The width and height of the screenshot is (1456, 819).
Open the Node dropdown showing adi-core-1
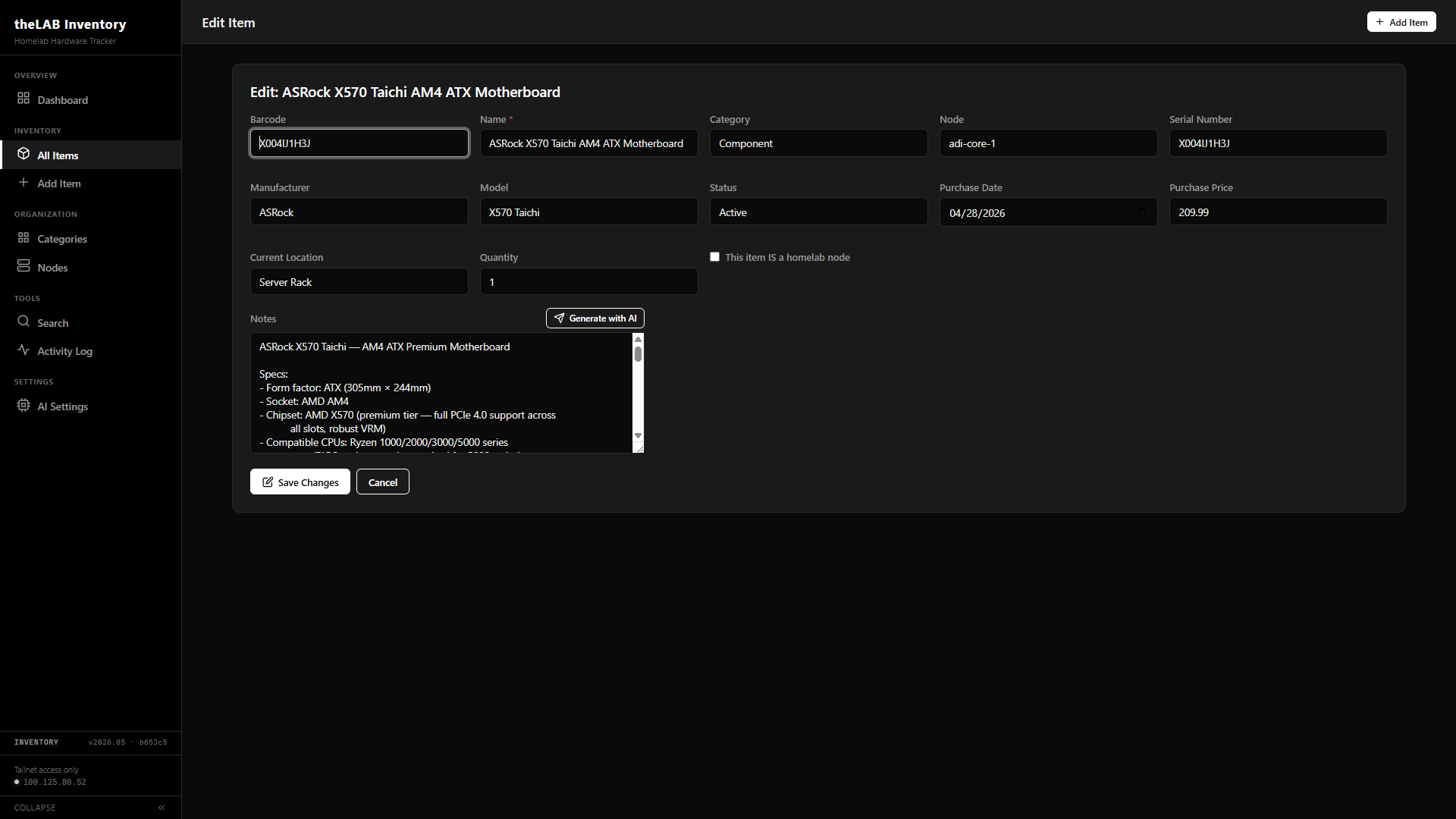click(1048, 143)
